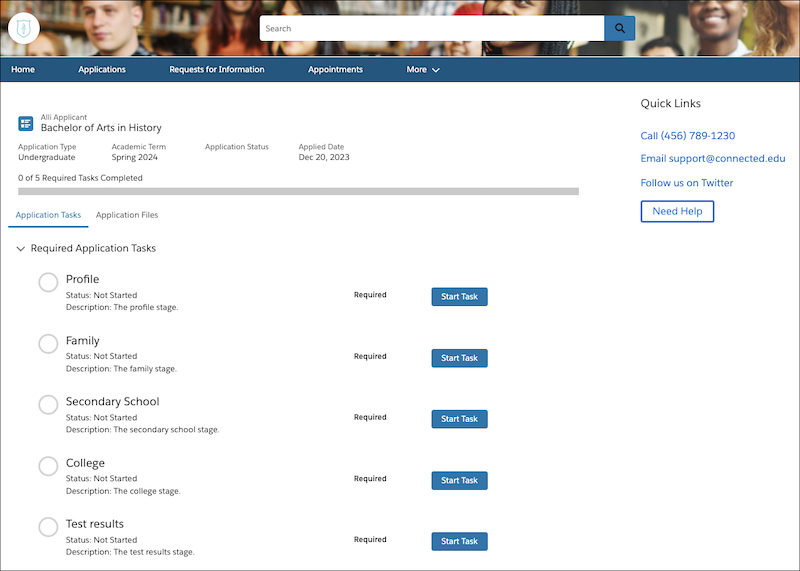
Task: Click the application record icon beside Alli Applicant
Action: [x=26, y=124]
